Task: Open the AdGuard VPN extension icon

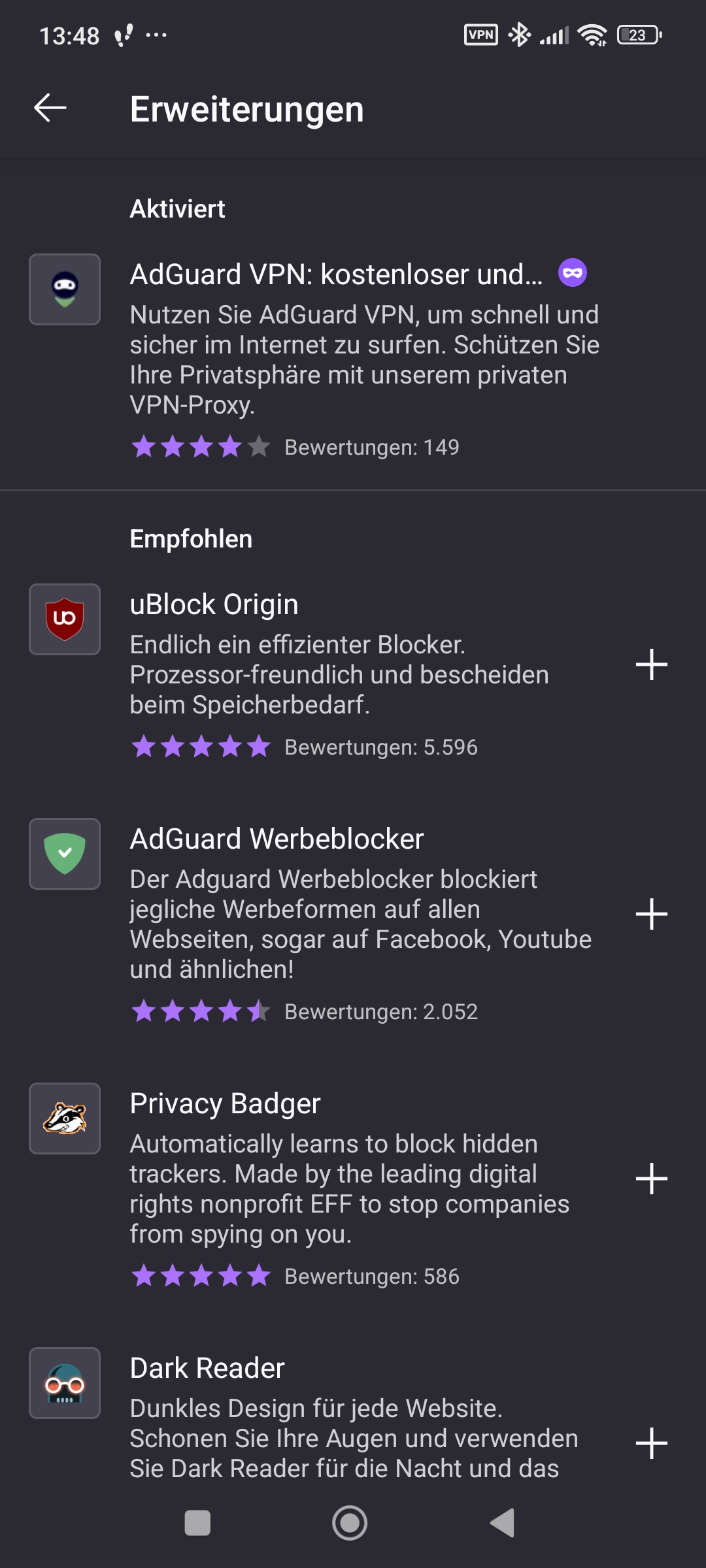Action: coord(65,289)
